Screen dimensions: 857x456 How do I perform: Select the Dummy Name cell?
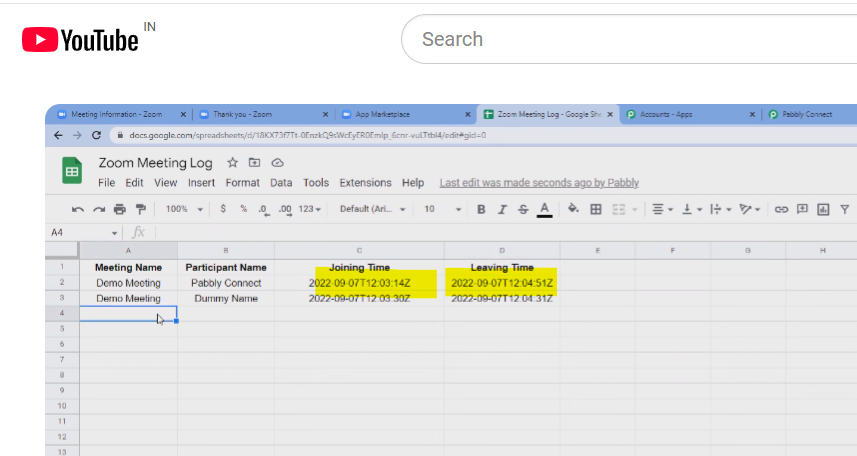(x=226, y=299)
